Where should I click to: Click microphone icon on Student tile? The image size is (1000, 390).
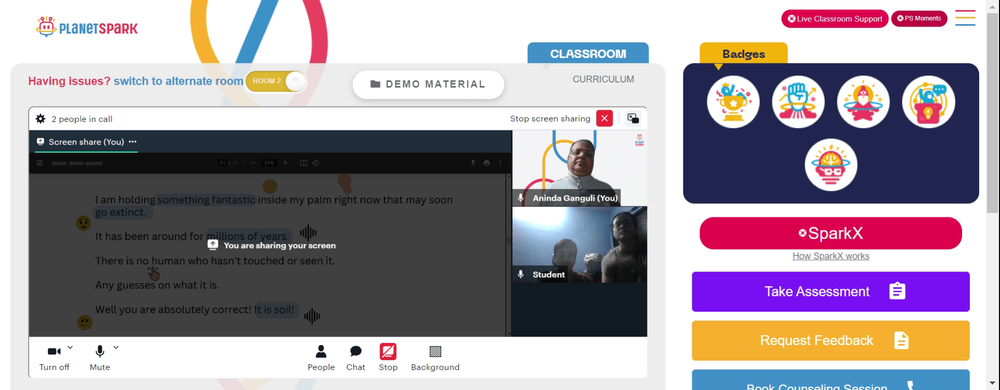521,275
